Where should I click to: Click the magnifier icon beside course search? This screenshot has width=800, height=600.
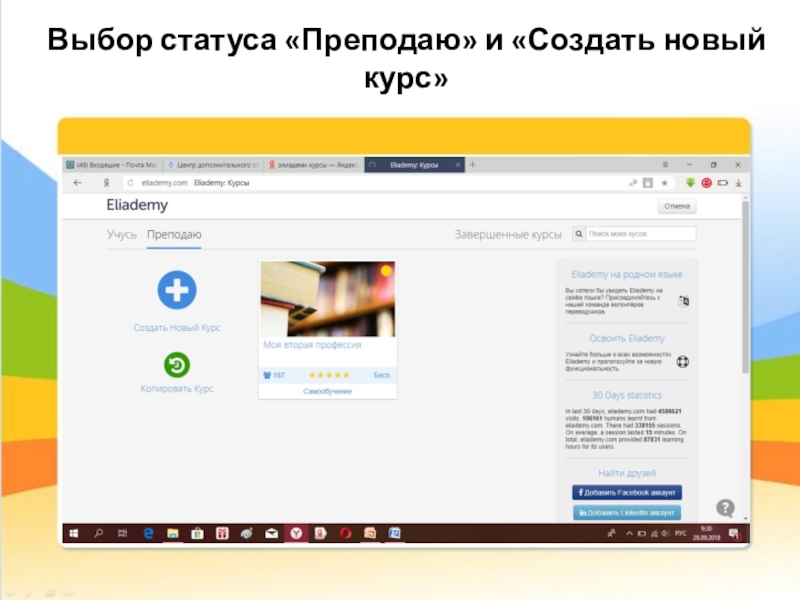579,234
